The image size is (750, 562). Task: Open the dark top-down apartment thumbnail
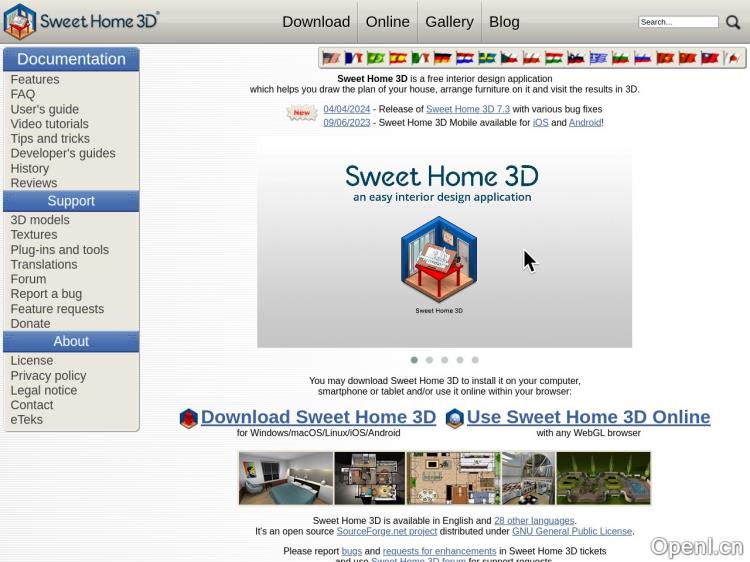(370, 478)
